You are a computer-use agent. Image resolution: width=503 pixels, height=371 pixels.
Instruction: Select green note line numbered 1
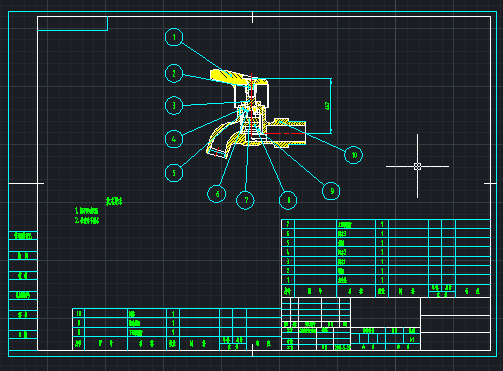click(x=87, y=211)
